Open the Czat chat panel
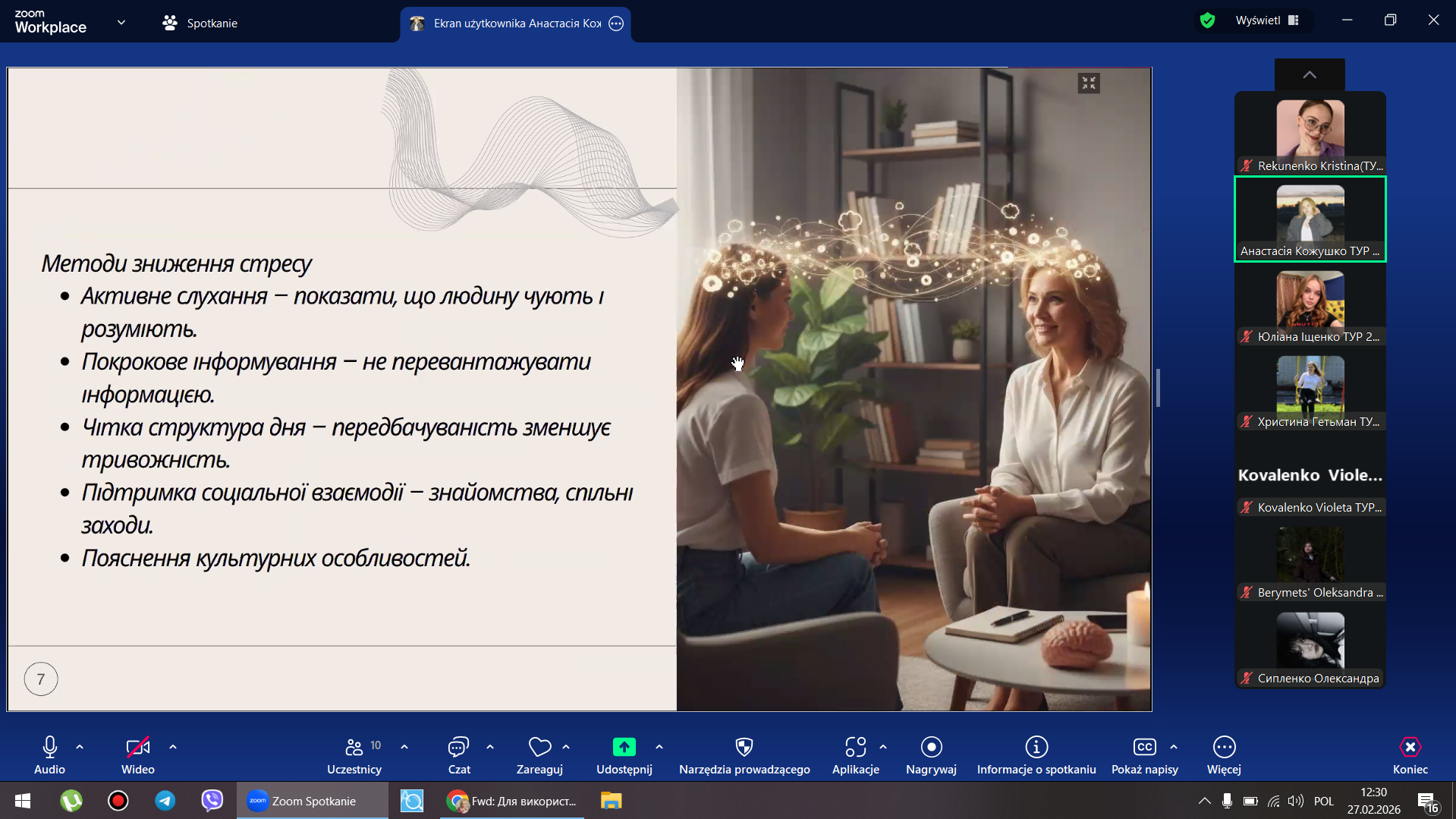Viewport: 1456px width, 819px height. click(x=458, y=754)
